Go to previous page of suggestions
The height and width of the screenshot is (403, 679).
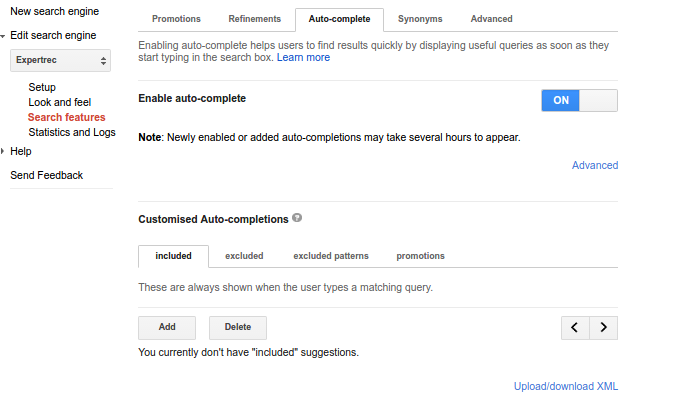574,327
